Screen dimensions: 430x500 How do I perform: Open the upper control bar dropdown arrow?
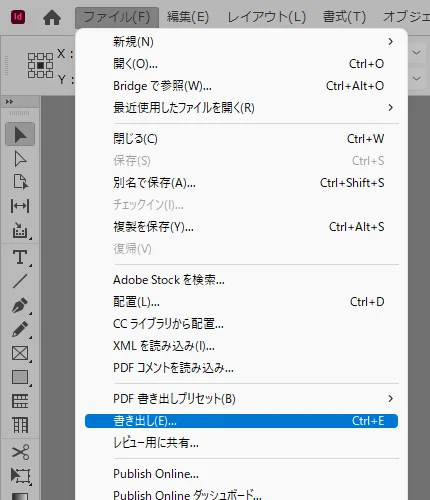417,53
